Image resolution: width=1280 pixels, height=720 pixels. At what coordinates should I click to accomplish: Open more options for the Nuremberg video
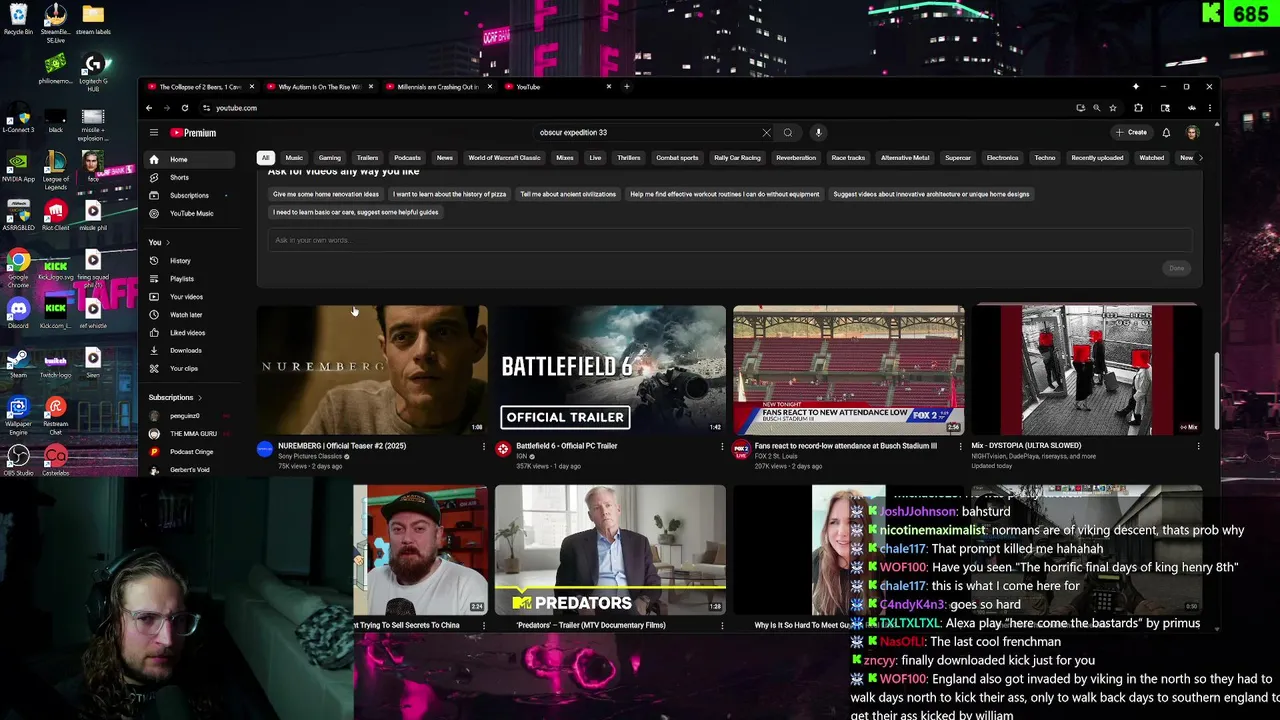[x=484, y=446]
